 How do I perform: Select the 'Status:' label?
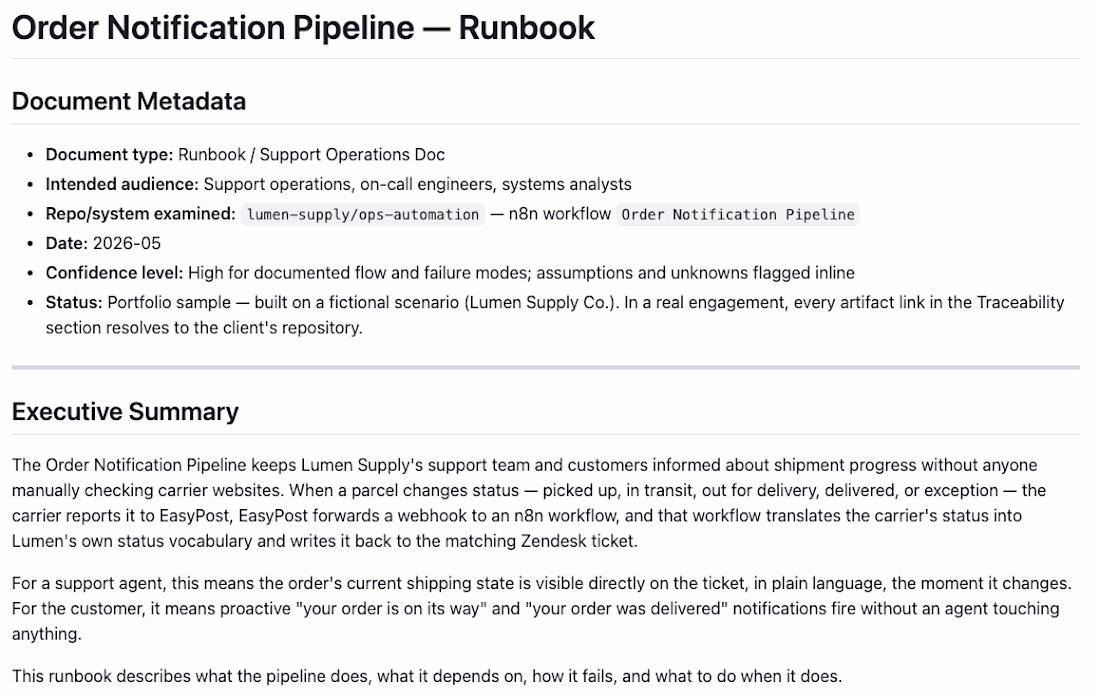[74, 302]
